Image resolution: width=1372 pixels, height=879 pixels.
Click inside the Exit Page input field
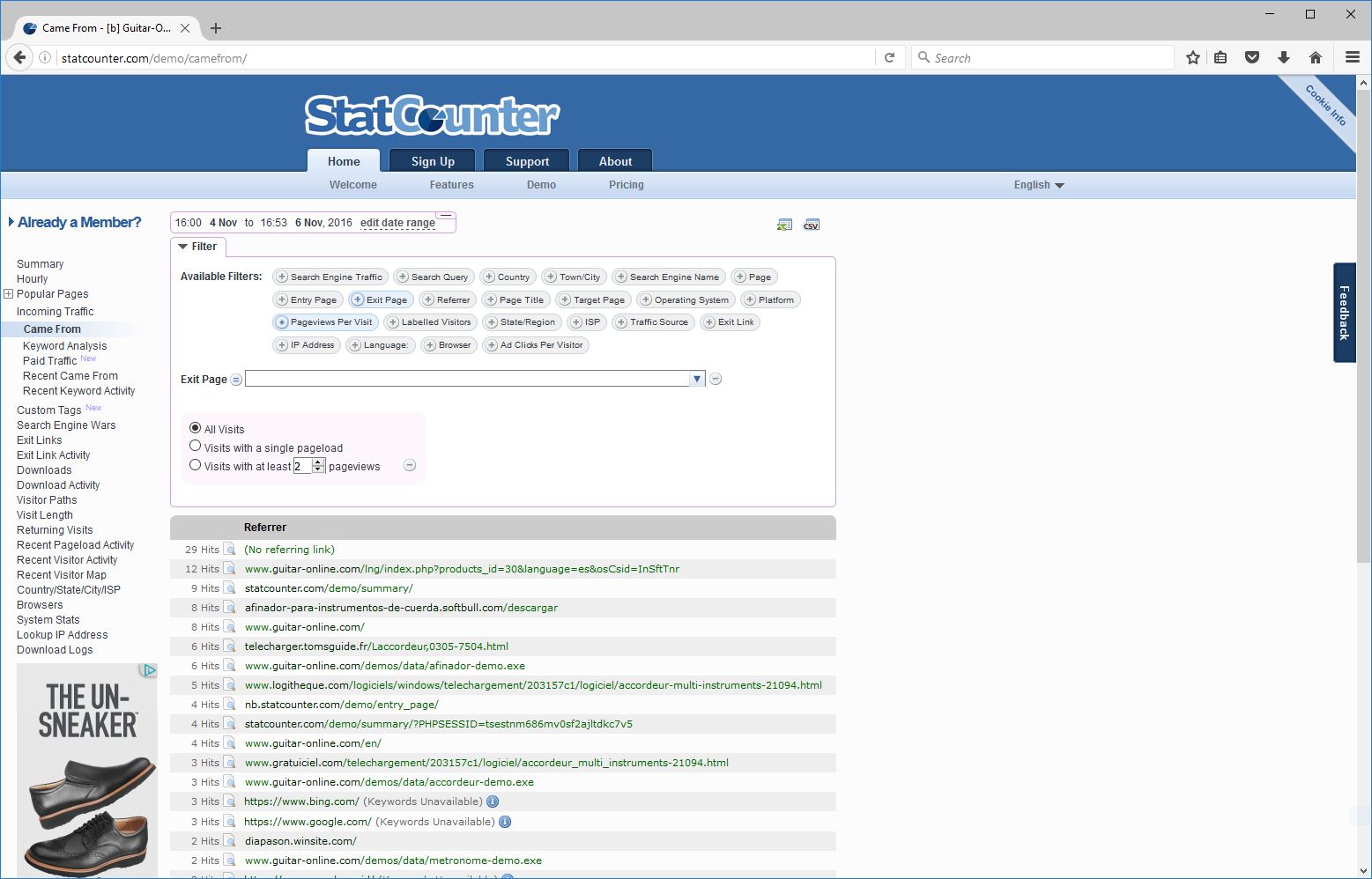tap(467, 379)
